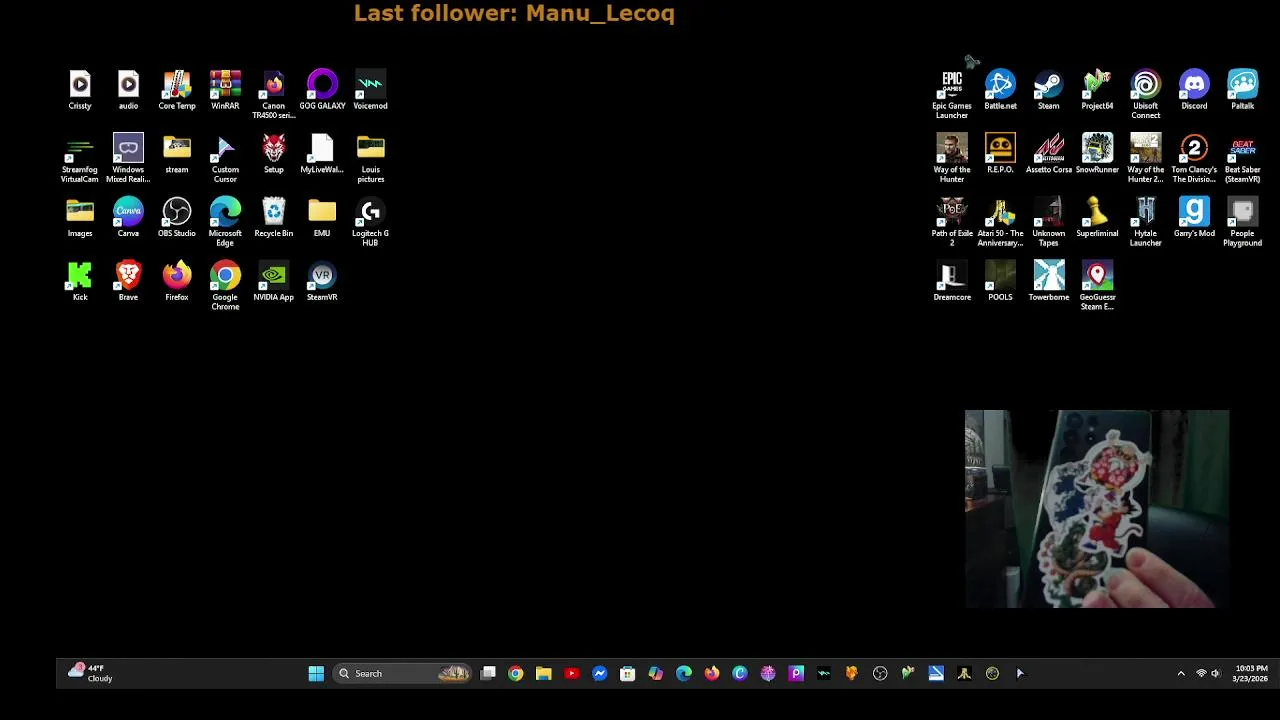Image resolution: width=1280 pixels, height=720 pixels.
Task: Click the webcam overlay showing stickers
Action: [1097, 509]
